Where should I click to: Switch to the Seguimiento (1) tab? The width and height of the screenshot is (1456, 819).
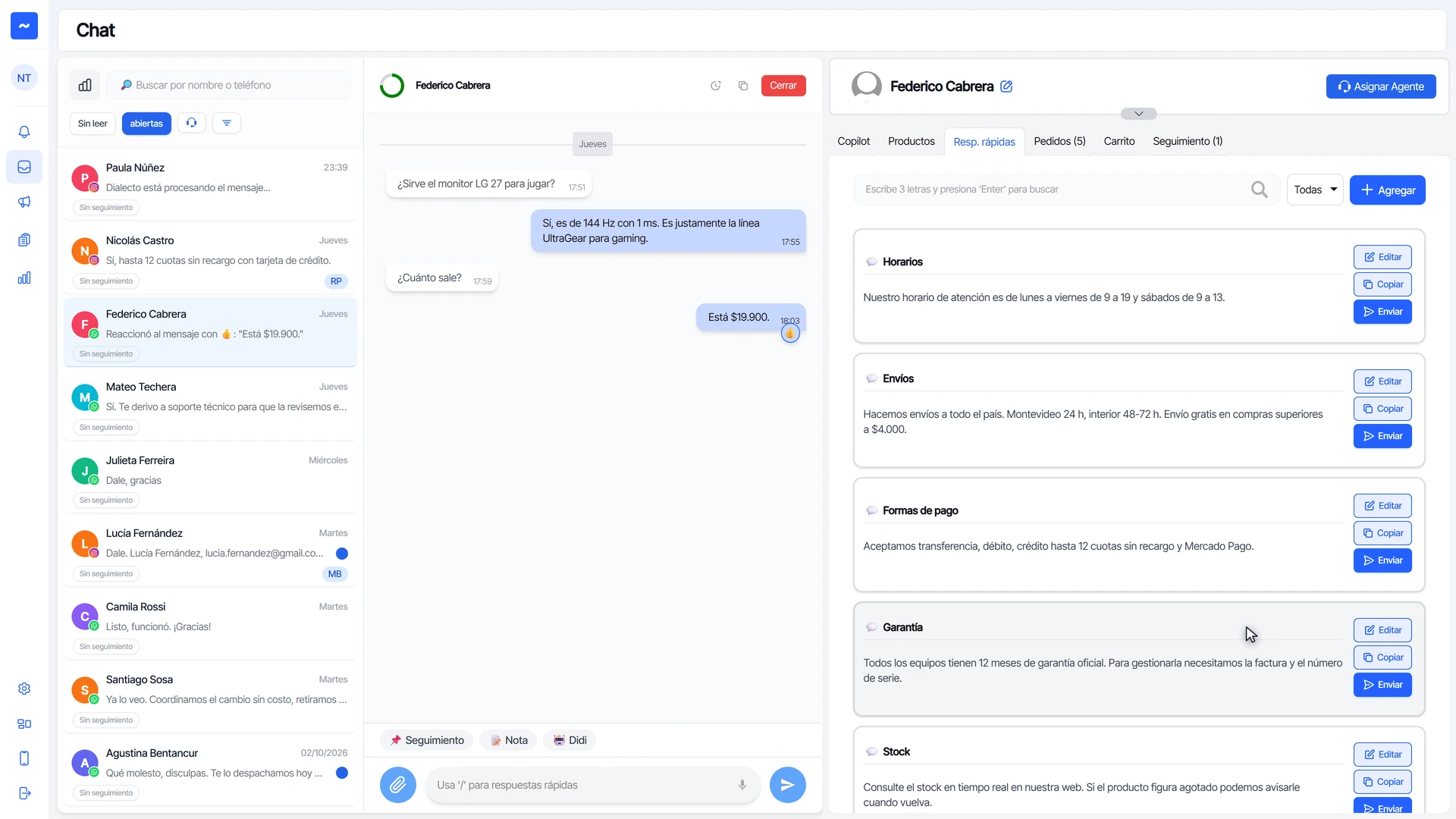[1188, 141]
